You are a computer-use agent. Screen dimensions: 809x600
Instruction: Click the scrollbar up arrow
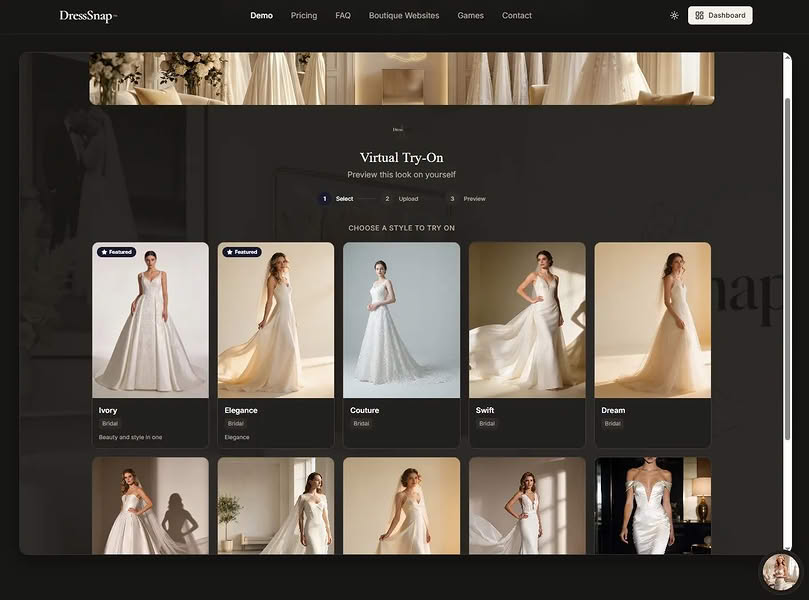click(787, 58)
